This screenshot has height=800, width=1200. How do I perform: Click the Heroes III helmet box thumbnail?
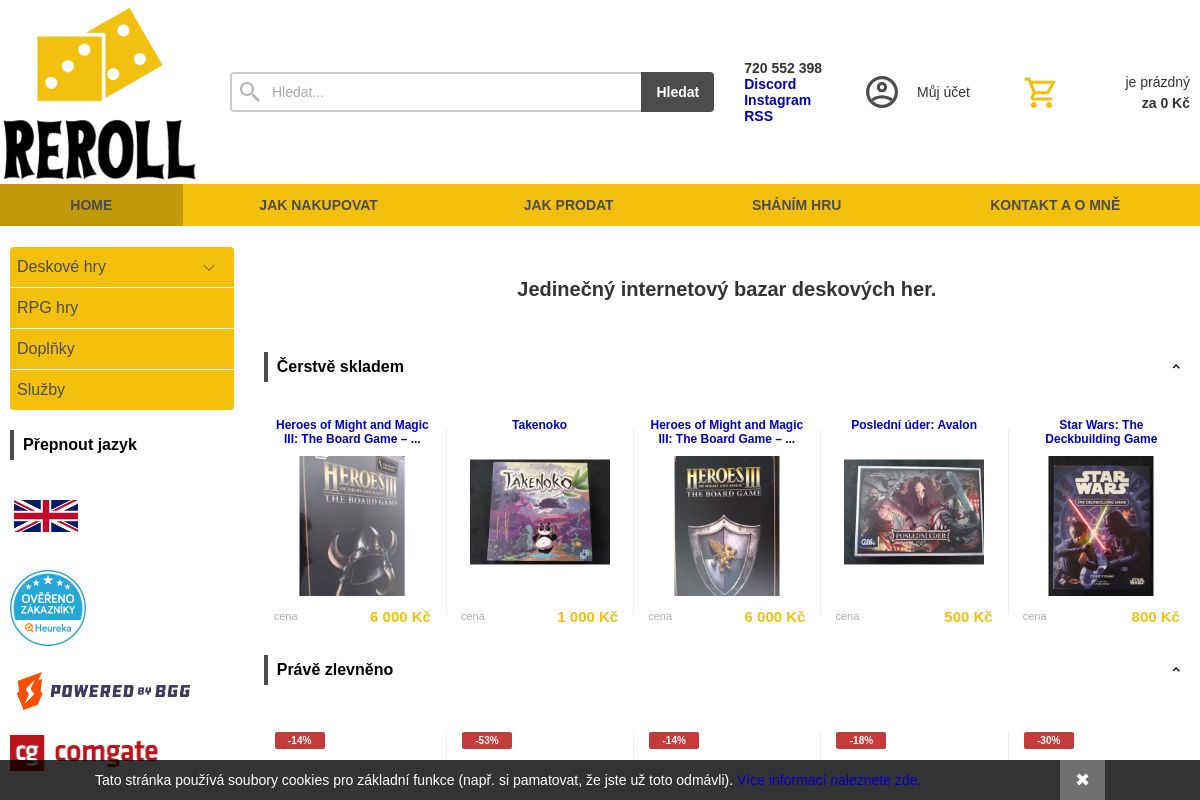pos(352,526)
